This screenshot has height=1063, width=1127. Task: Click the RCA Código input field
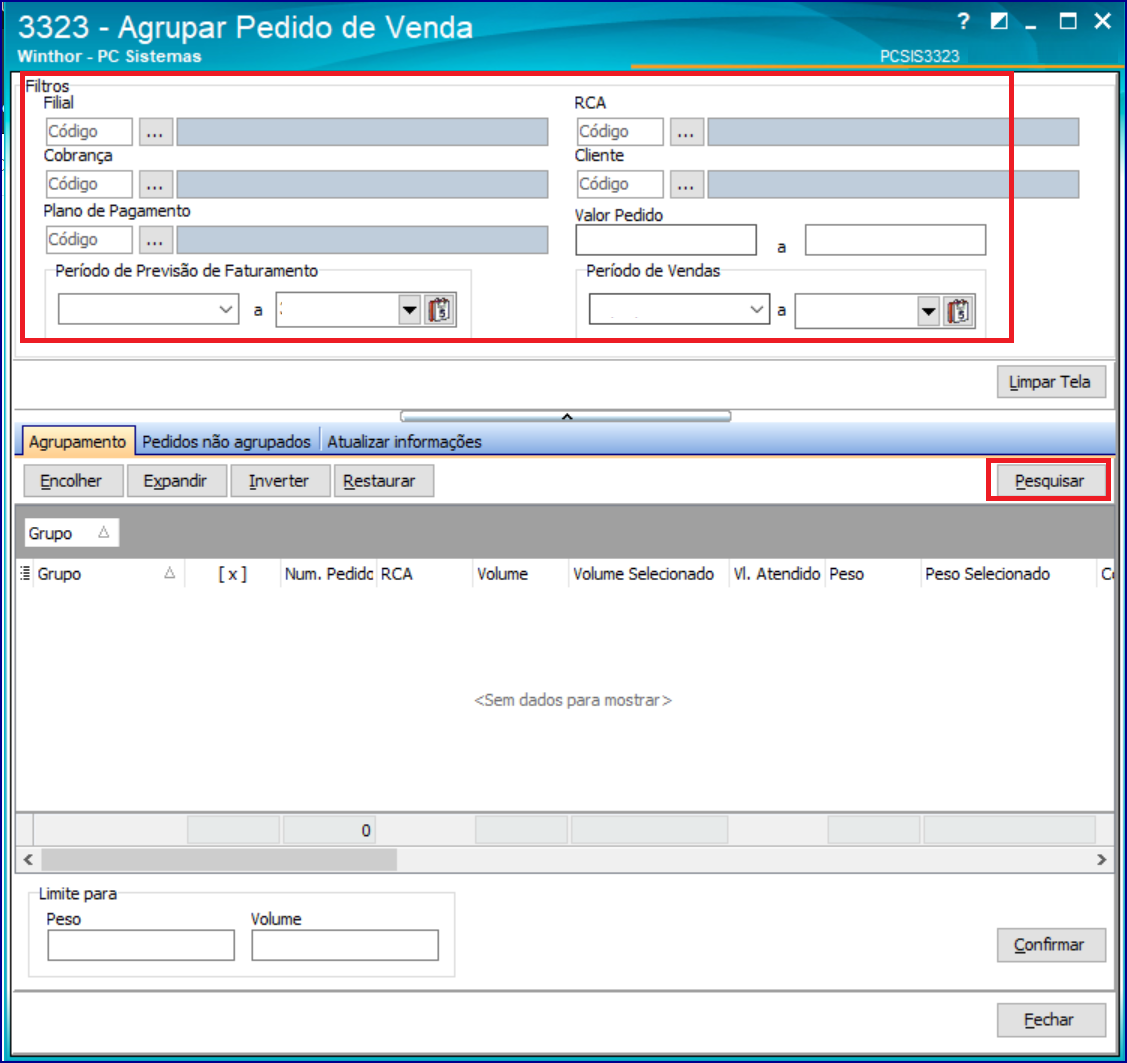(620, 132)
